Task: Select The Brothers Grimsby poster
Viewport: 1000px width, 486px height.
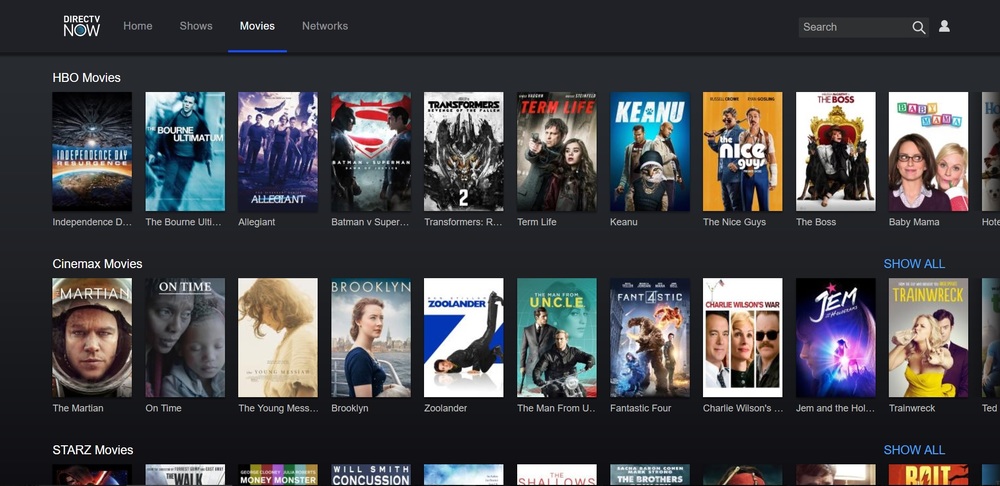Action: click(650, 475)
